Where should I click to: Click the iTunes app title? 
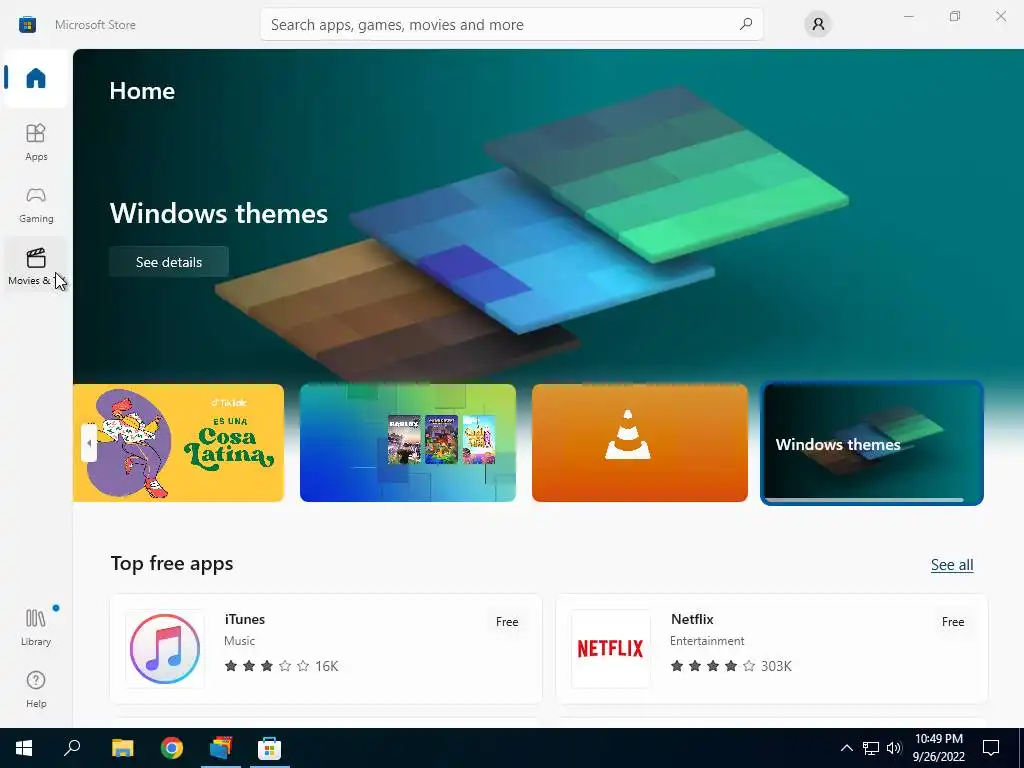coord(245,619)
